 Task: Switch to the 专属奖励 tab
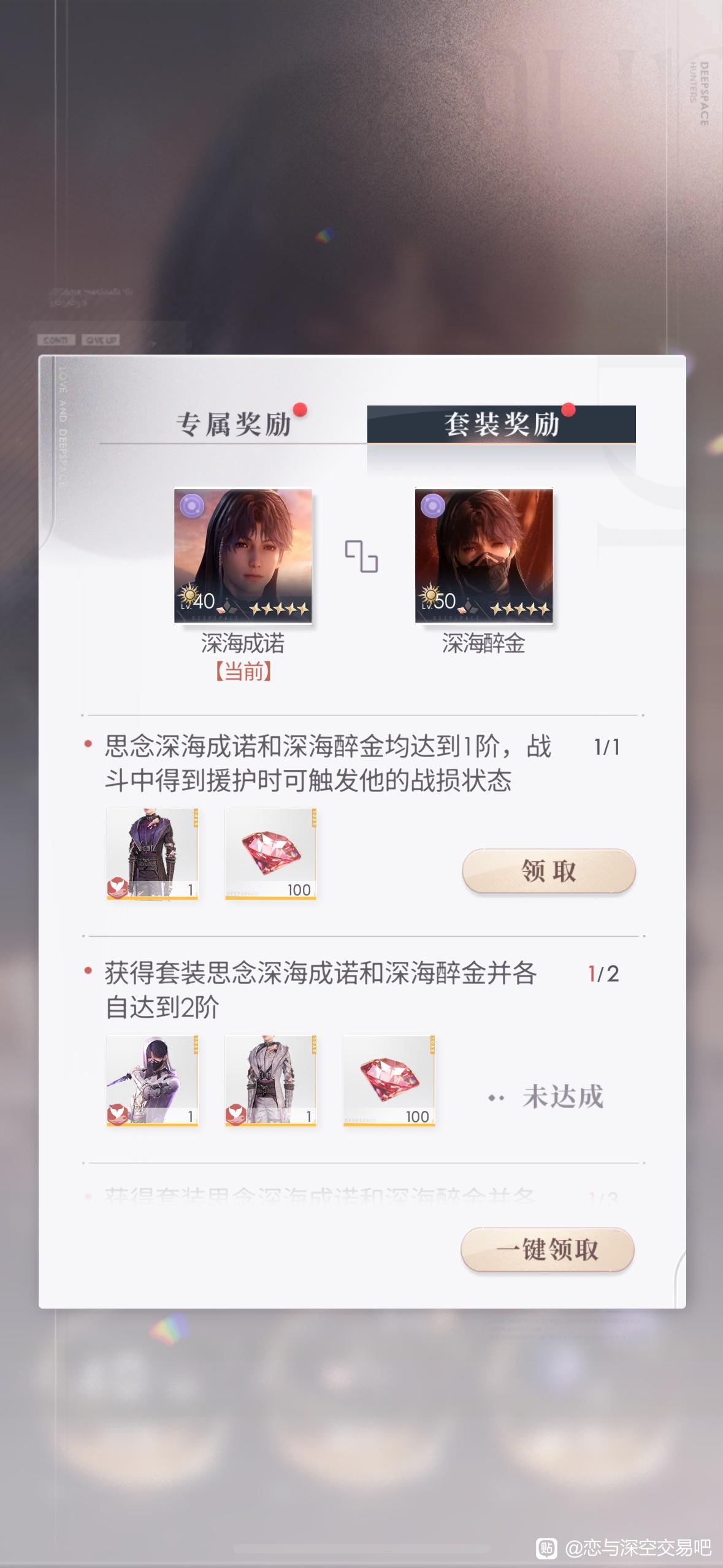point(234,425)
